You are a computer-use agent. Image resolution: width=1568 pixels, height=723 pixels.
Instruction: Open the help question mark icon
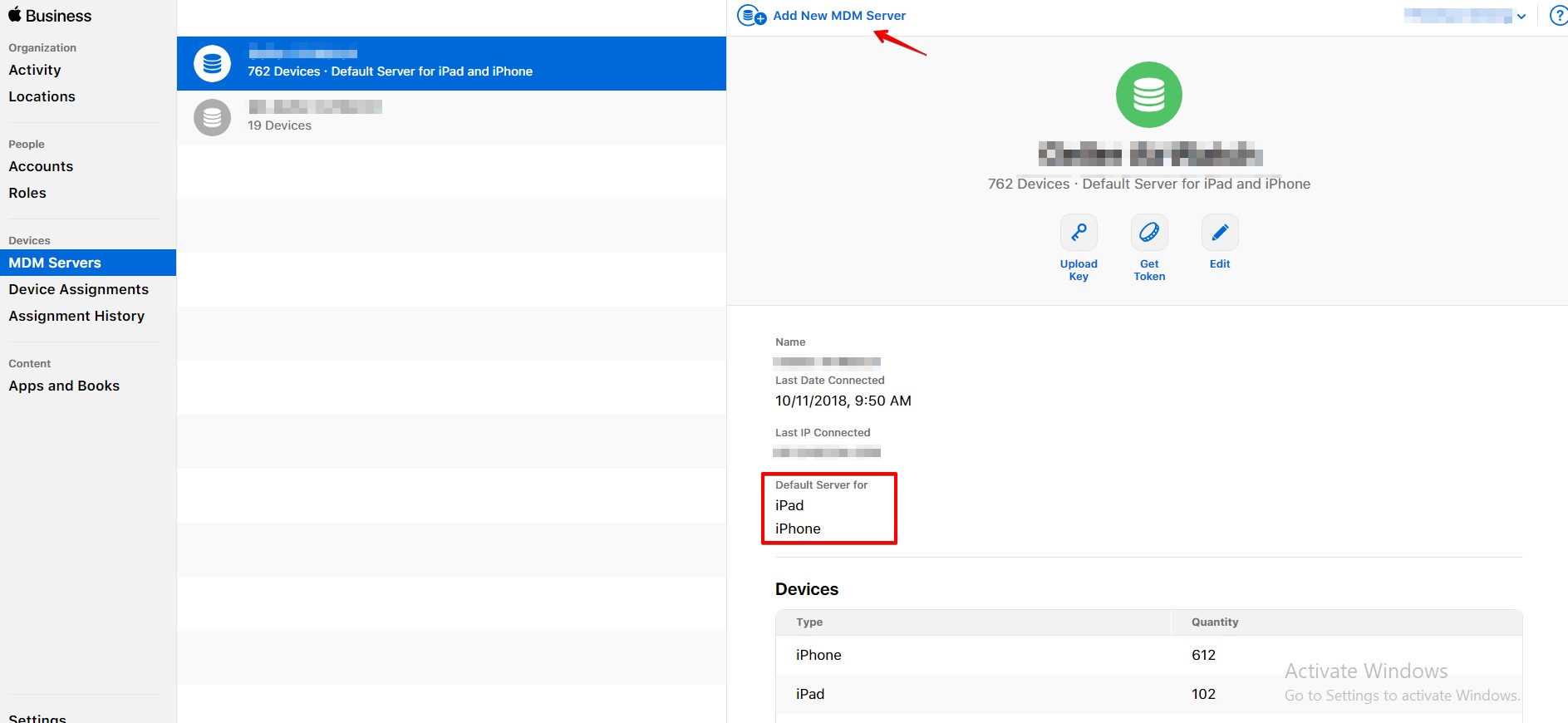tap(1558, 16)
